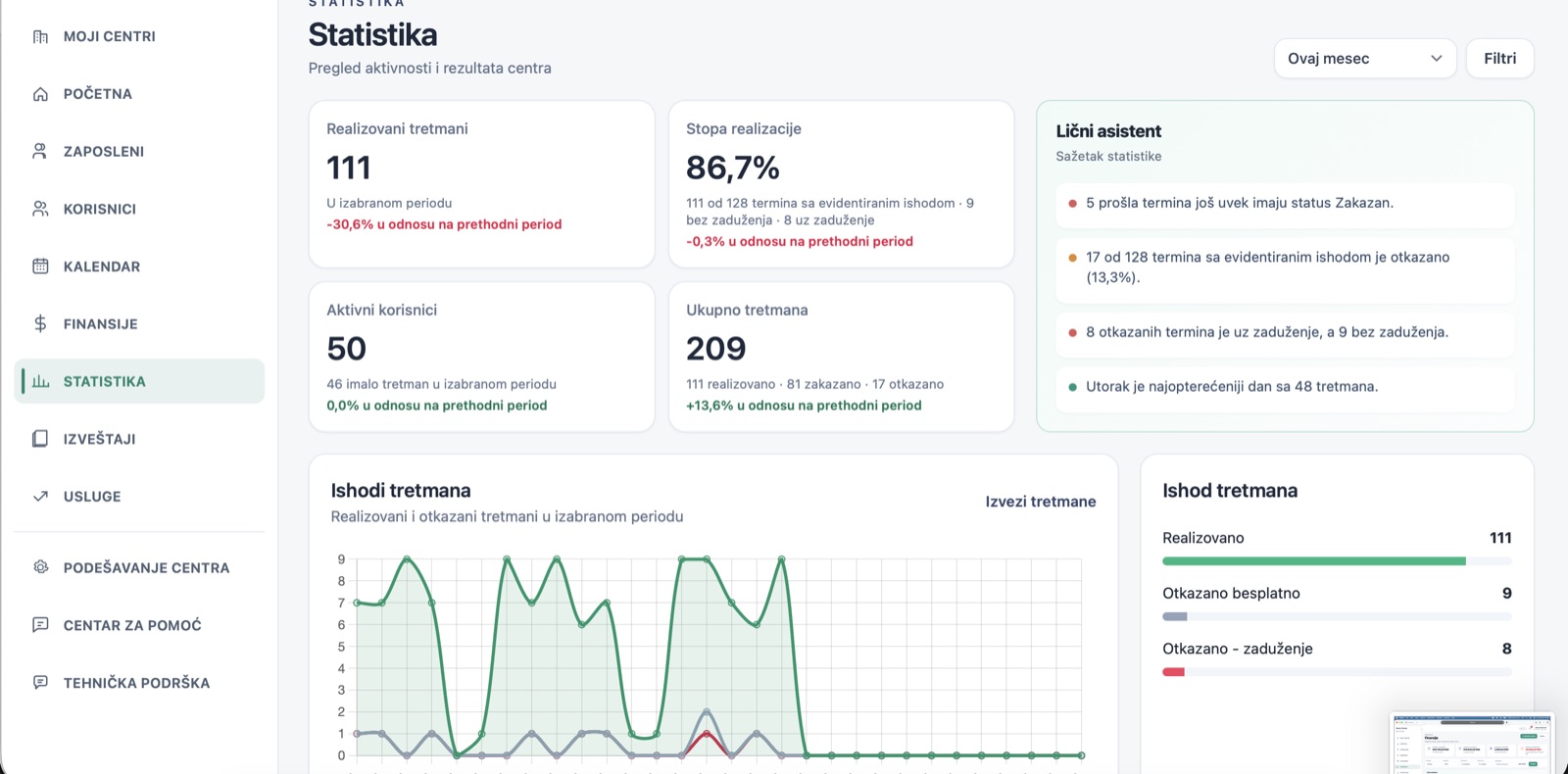Viewport: 1568px width, 774px height.
Task: Open the Finansije menu label
Action: tap(101, 324)
